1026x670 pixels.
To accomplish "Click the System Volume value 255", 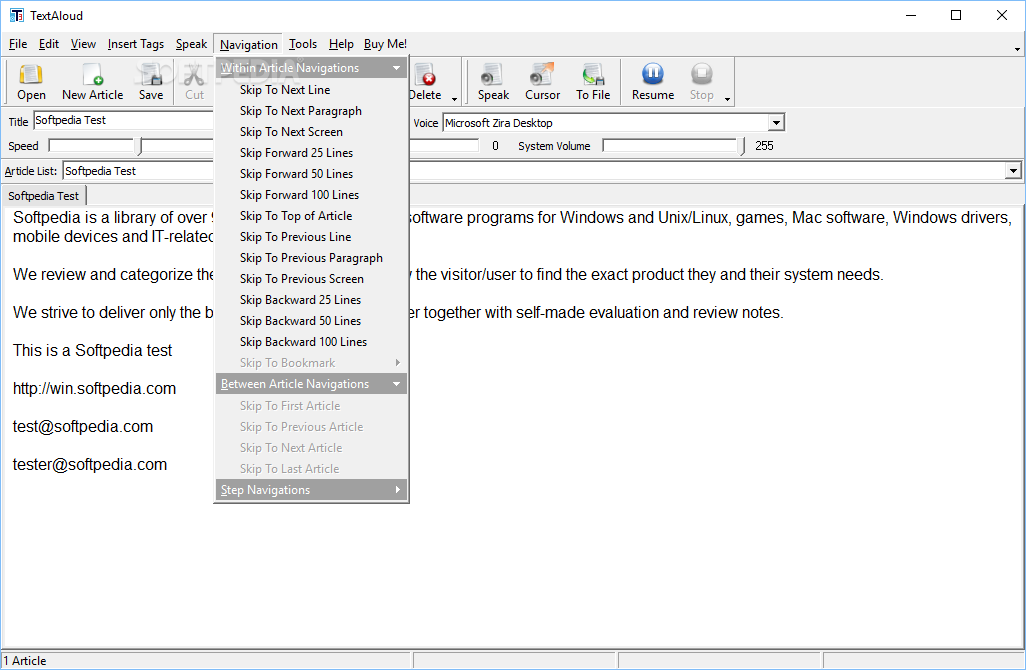I will 764,146.
